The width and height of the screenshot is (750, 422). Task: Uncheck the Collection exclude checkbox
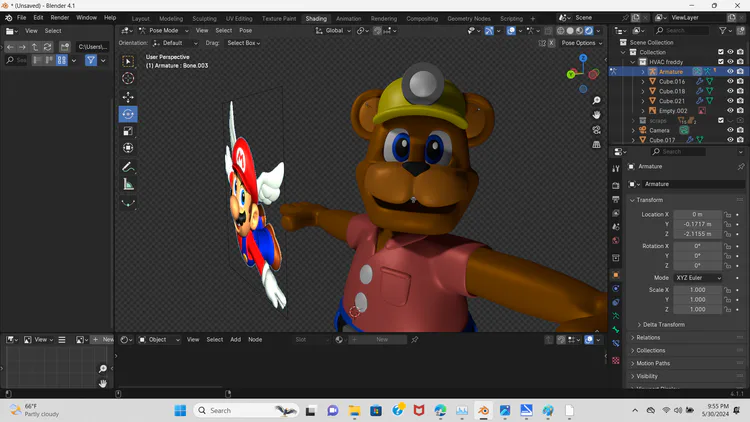(720, 52)
